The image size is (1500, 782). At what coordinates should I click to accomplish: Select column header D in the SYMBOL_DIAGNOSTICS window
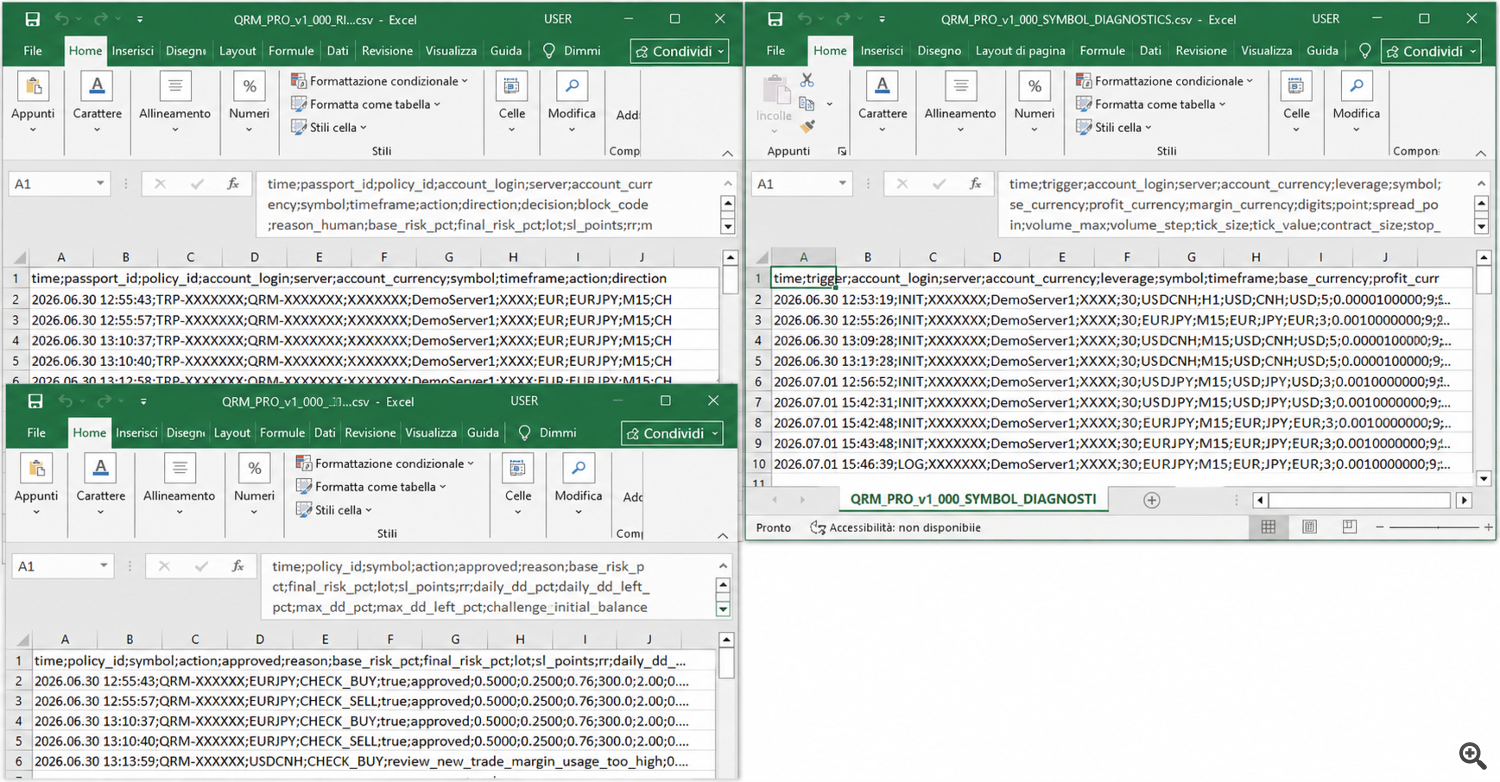pyautogui.click(x=996, y=258)
